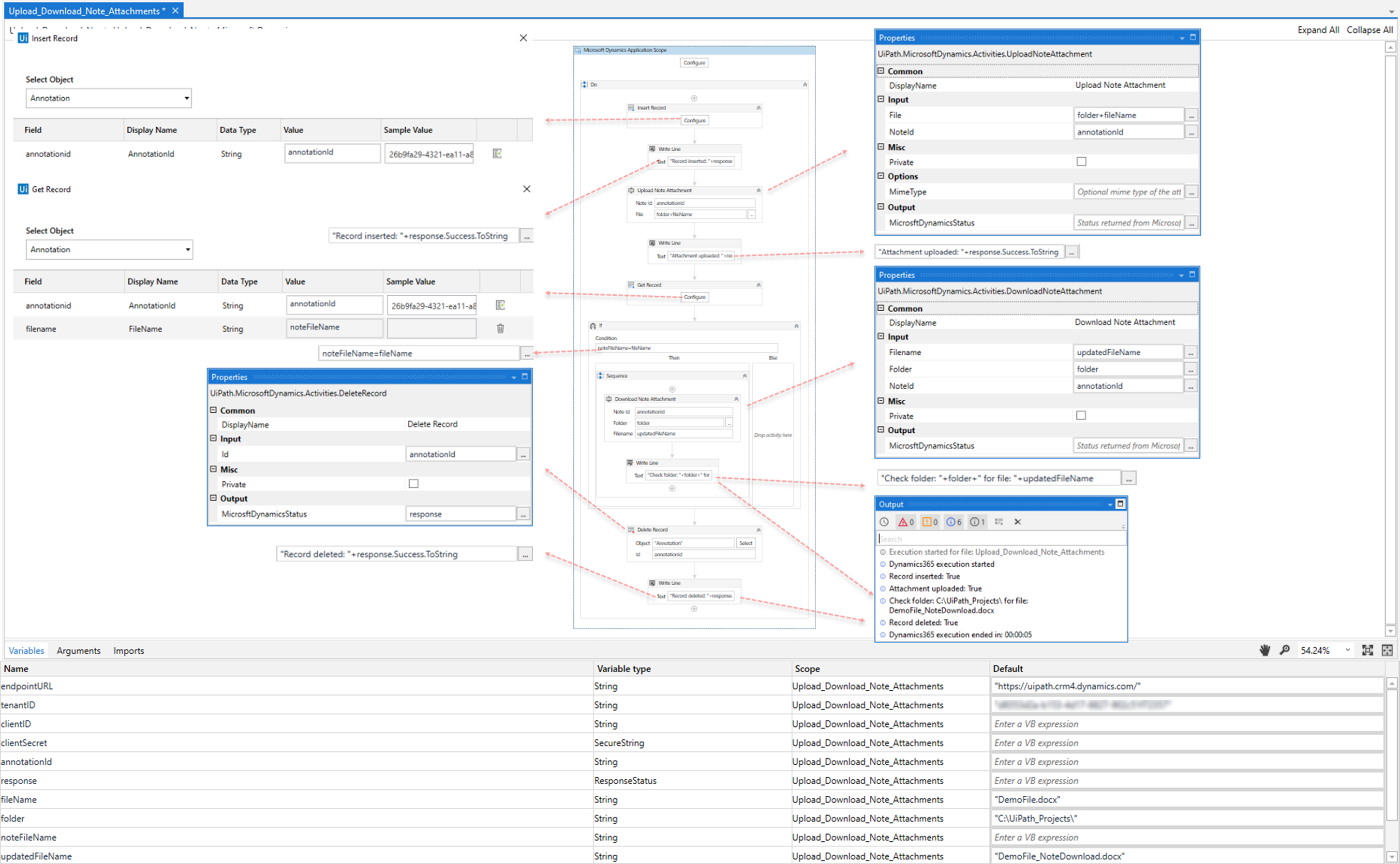Open the Output panel options dropdown arrow

click(x=1110, y=504)
